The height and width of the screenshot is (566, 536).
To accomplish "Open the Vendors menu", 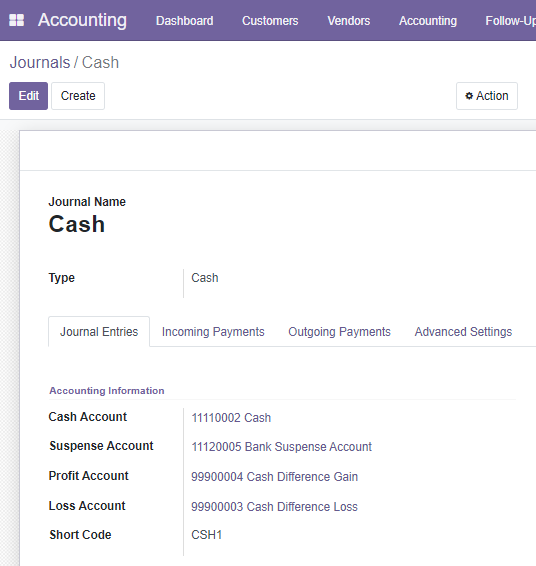I will 349,21.
